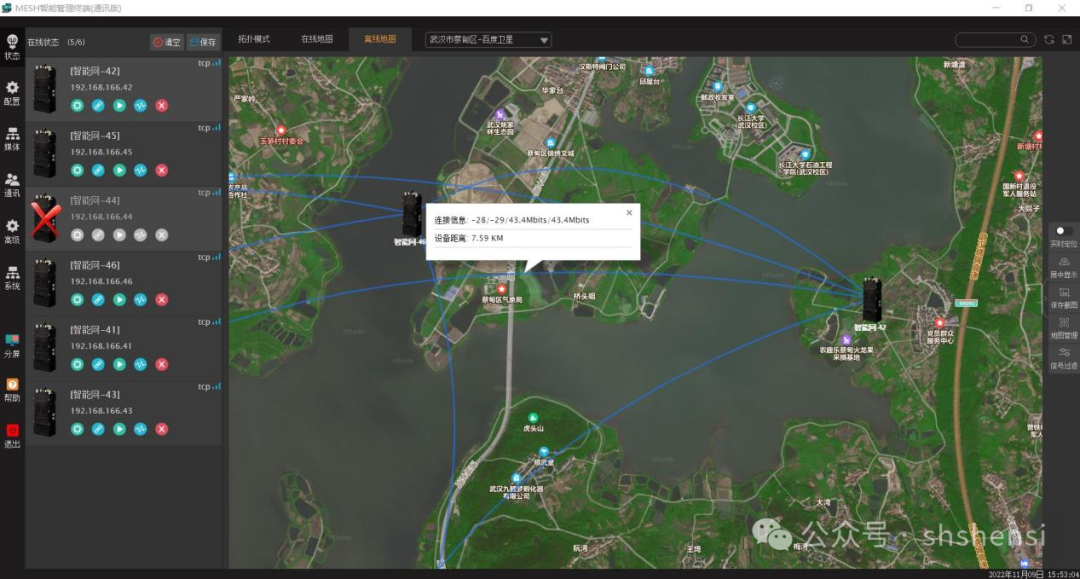1080x579 pixels.
Task: Switch to 拓扑模式 topology mode tab
Action: (254, 39)
